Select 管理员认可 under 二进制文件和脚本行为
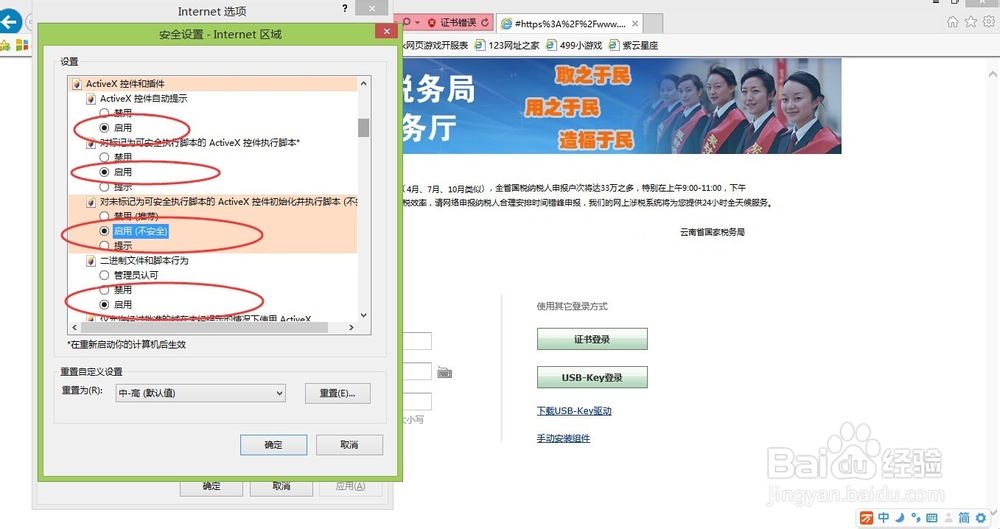The height and width of the screenshot is (529, 1000). pos(104,275)
